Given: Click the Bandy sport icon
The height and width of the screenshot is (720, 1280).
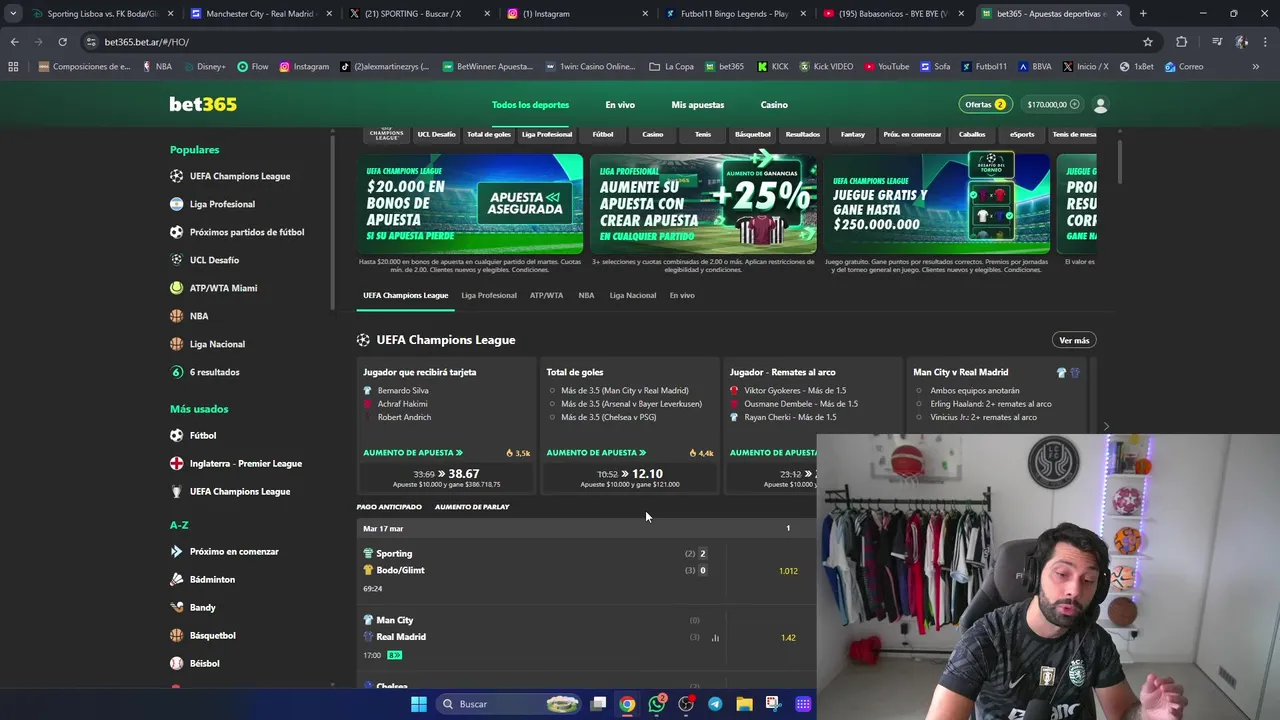Looking at the screenshot, I should (x=177, y=607).
